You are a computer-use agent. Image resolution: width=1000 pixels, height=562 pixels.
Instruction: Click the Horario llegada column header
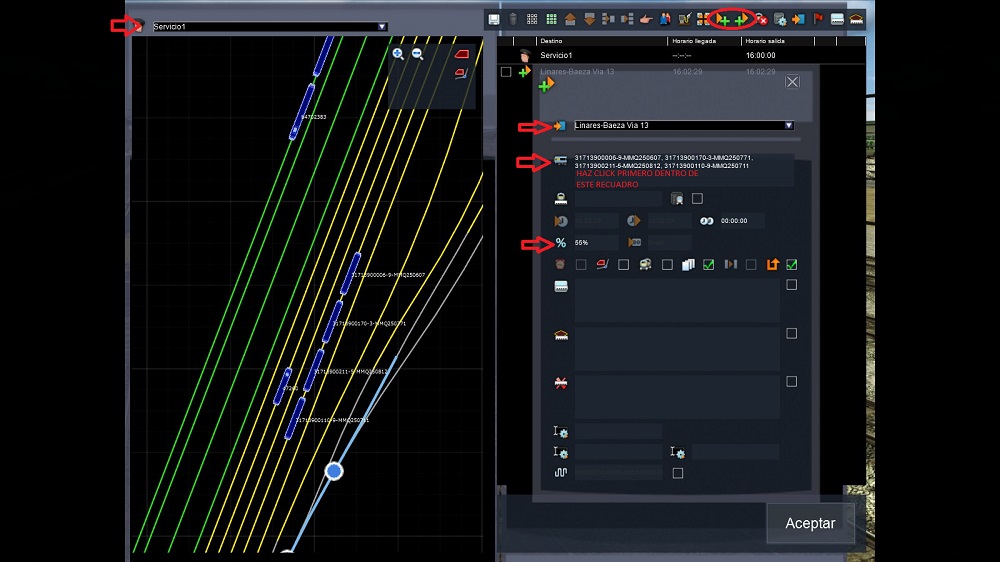tap(695, 41)
